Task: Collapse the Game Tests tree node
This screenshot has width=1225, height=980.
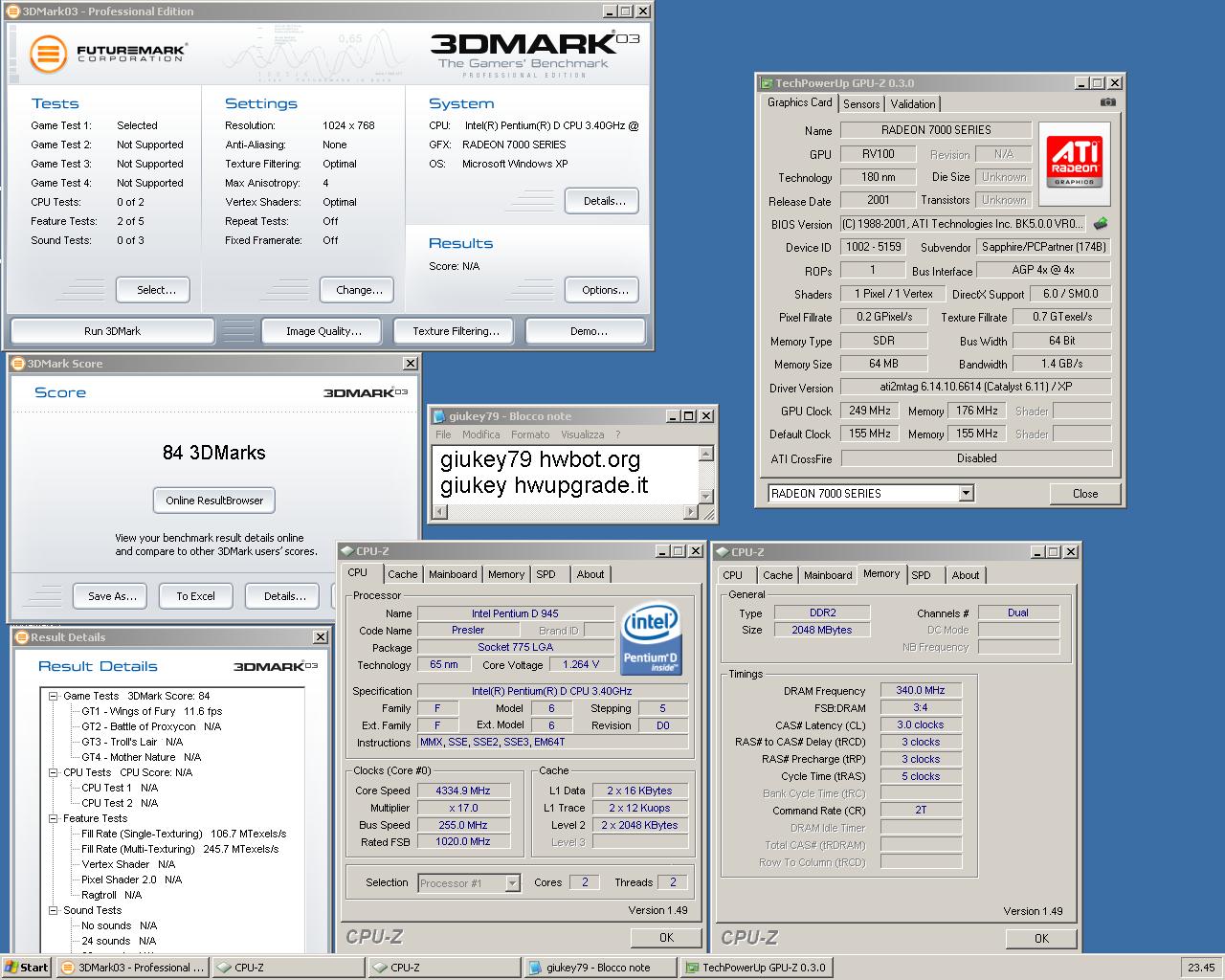Action: click(54, 696)
